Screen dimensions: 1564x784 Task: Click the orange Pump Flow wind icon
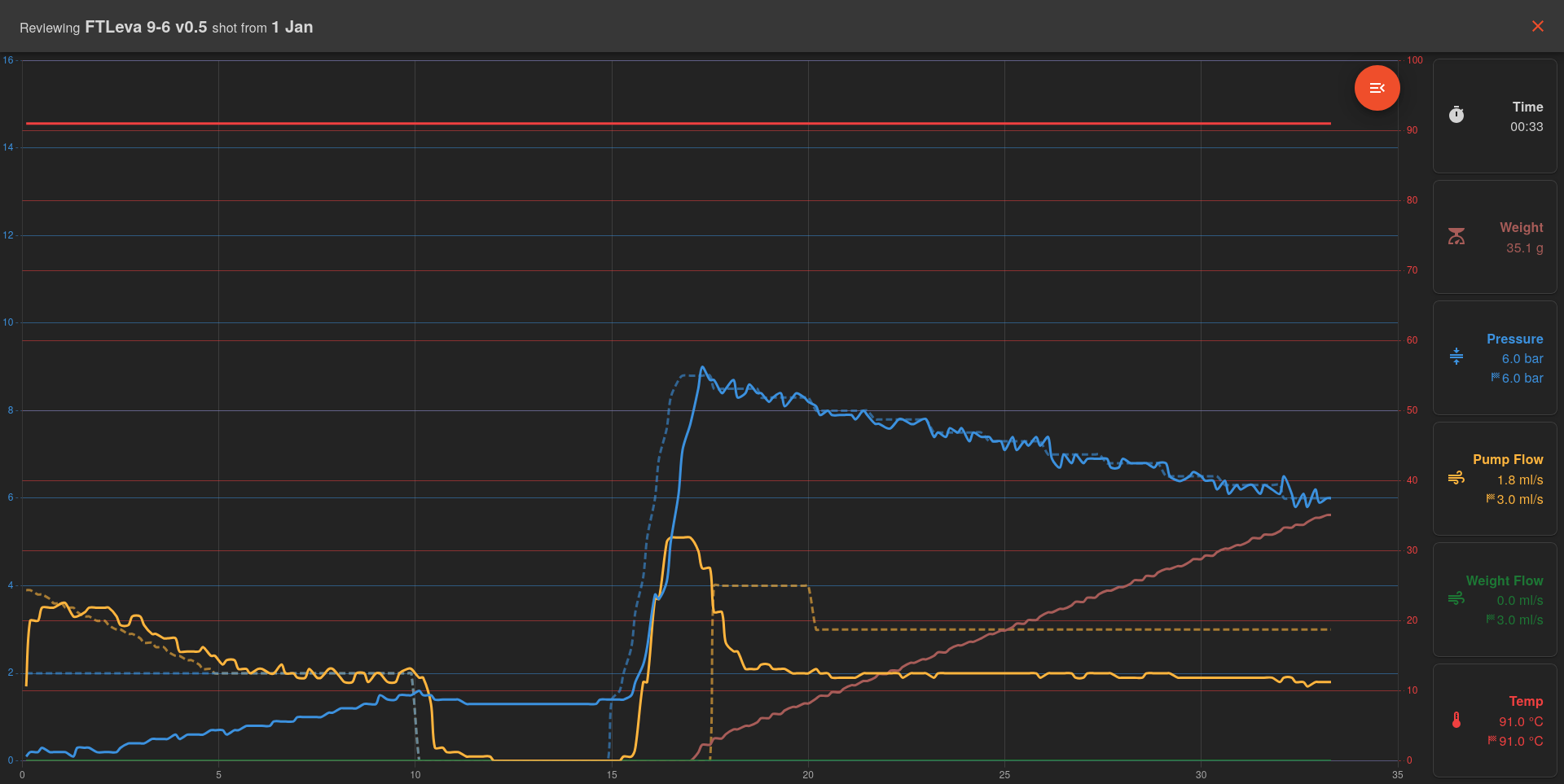[x=1456, y=478]
